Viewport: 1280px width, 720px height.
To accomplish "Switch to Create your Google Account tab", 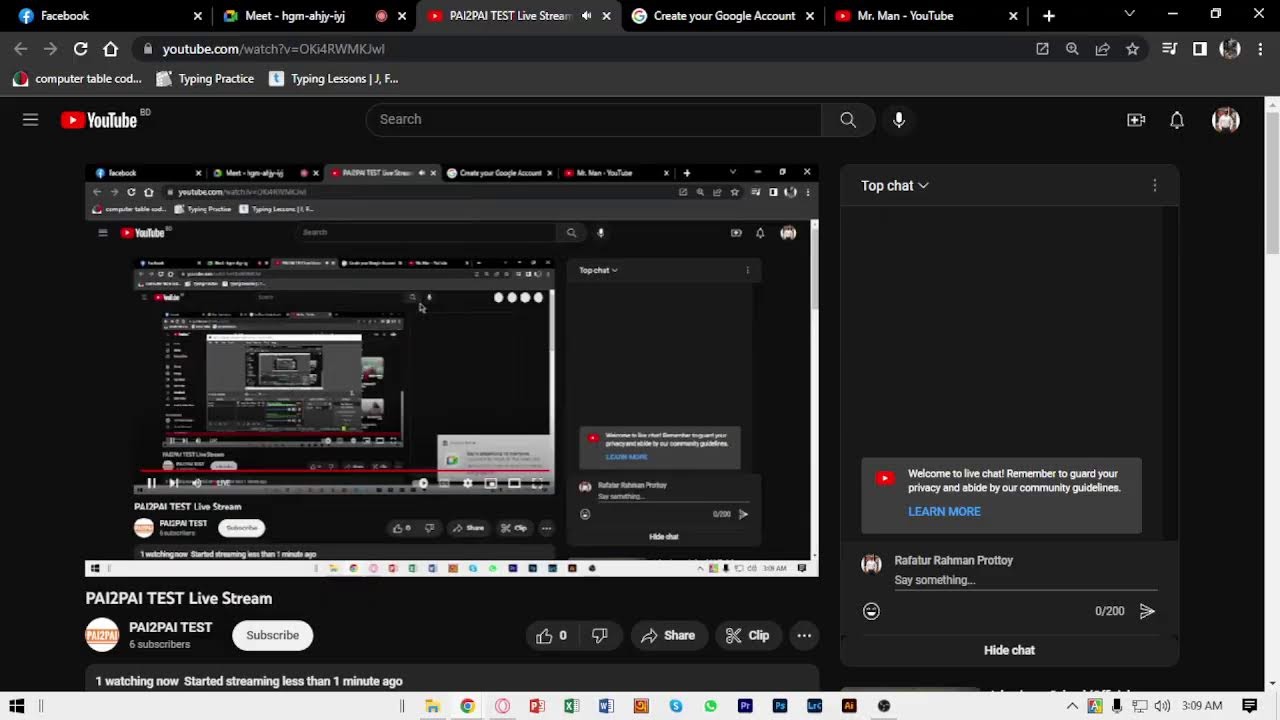I will pyautogui.click(x=722, y=16).
